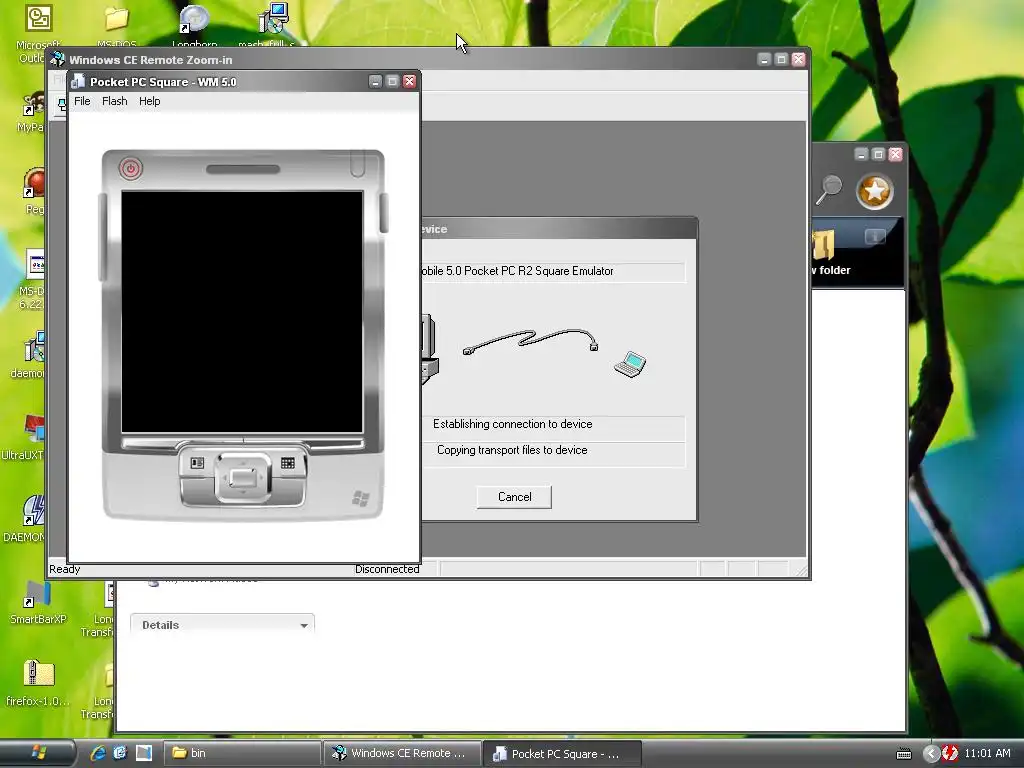1024x768 pixels.
Task: Click the 'Ready' status bar text
Action: [x=65, y=569]
